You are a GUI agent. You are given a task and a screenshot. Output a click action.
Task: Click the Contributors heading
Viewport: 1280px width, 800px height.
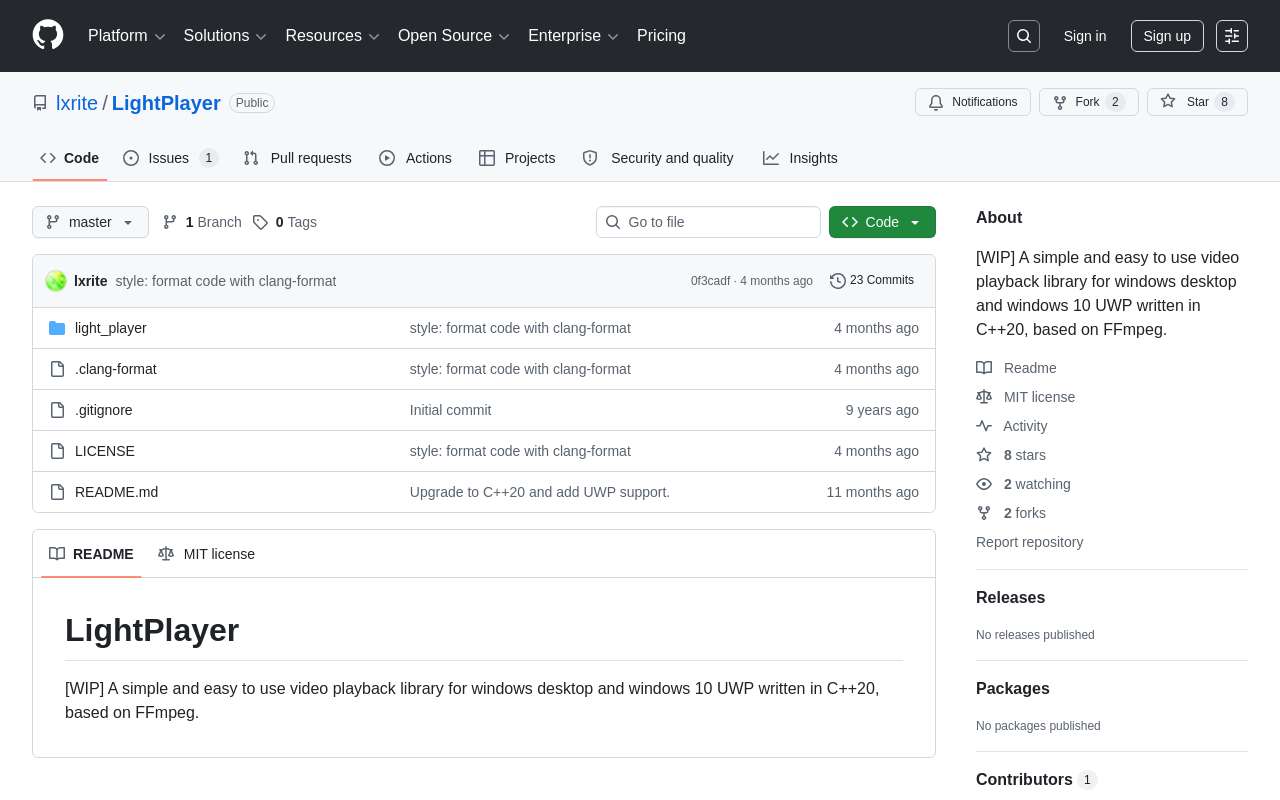(x=1024, y=780)
